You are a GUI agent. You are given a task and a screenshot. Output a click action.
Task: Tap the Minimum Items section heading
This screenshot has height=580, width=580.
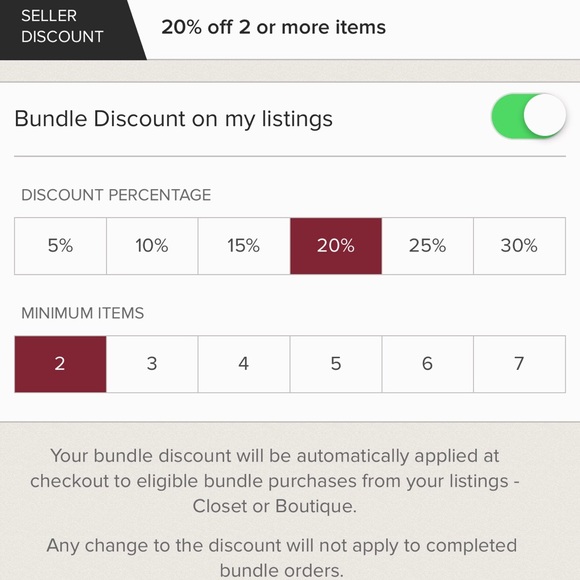tap(82, 313)
